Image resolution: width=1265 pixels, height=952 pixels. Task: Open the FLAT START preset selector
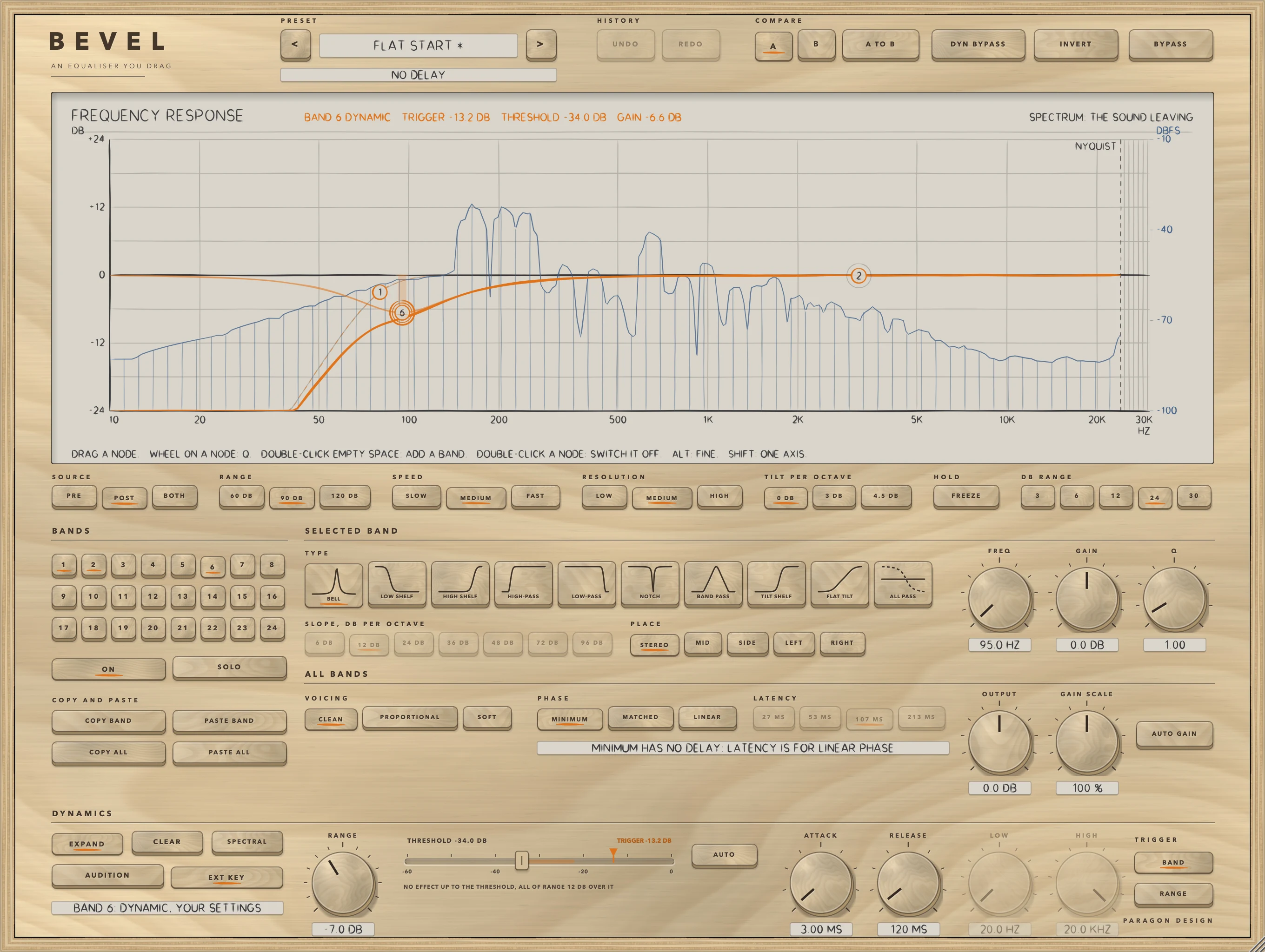[418, 45]
